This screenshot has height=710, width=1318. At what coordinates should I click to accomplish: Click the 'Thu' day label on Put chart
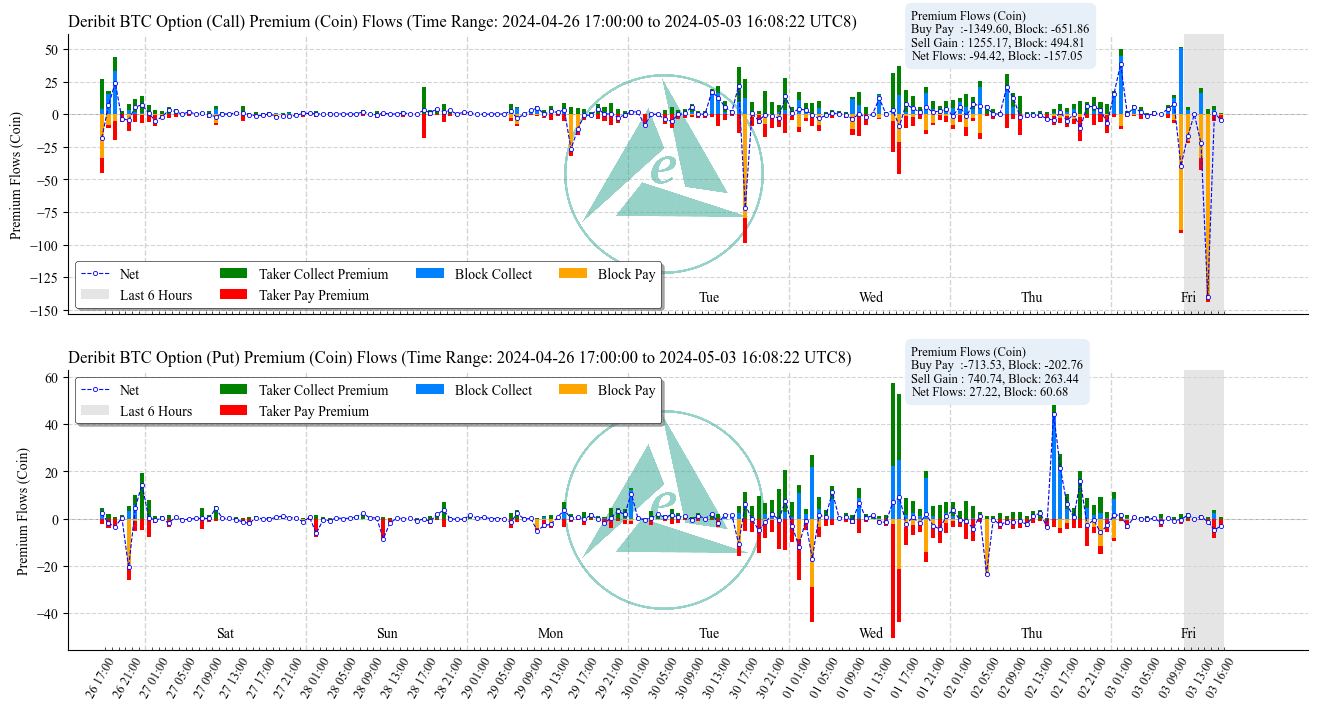(1031, 633)
